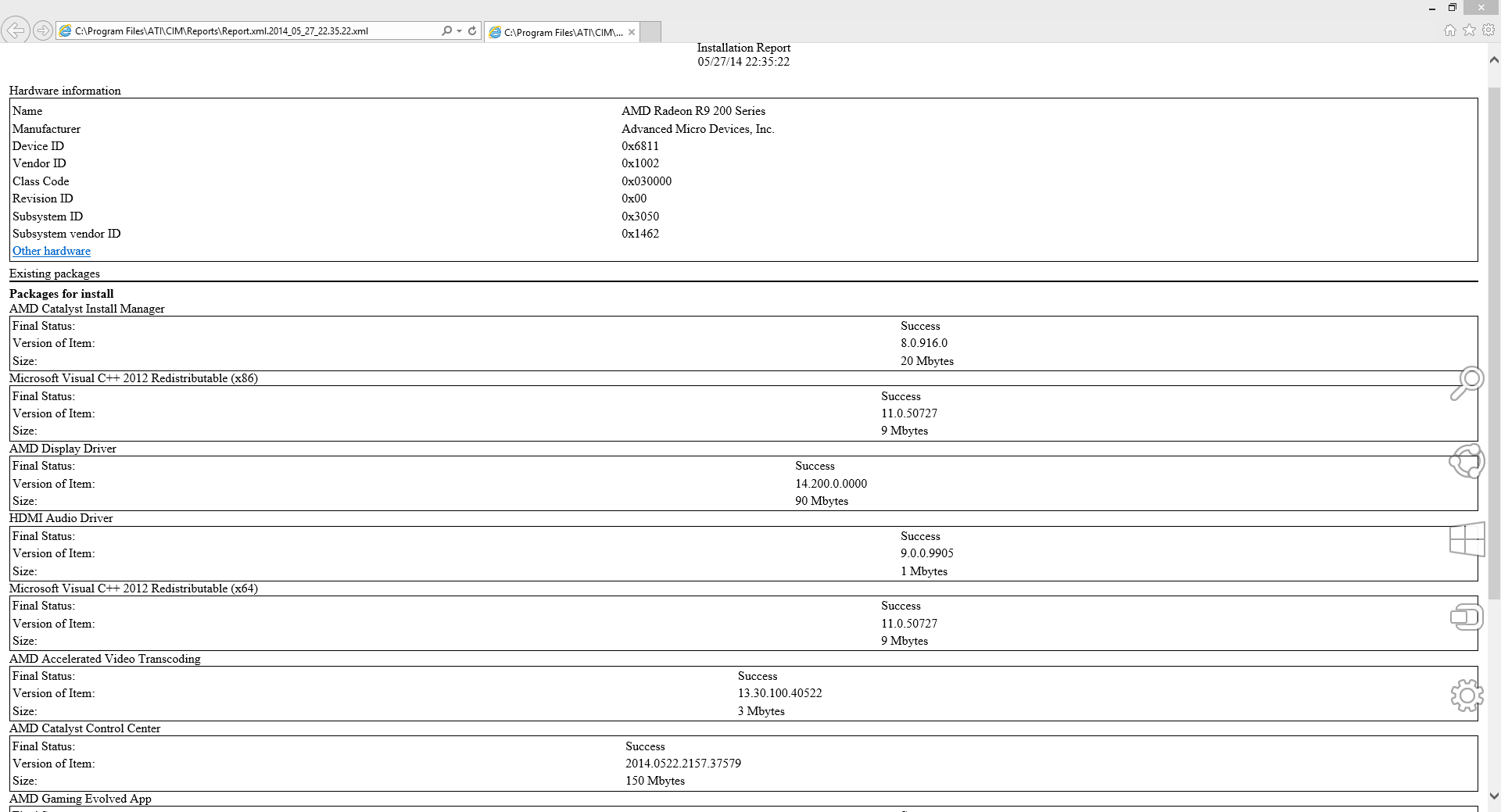Click Visual C++ 2012 Redistributable (x64) title

[134, 588]
